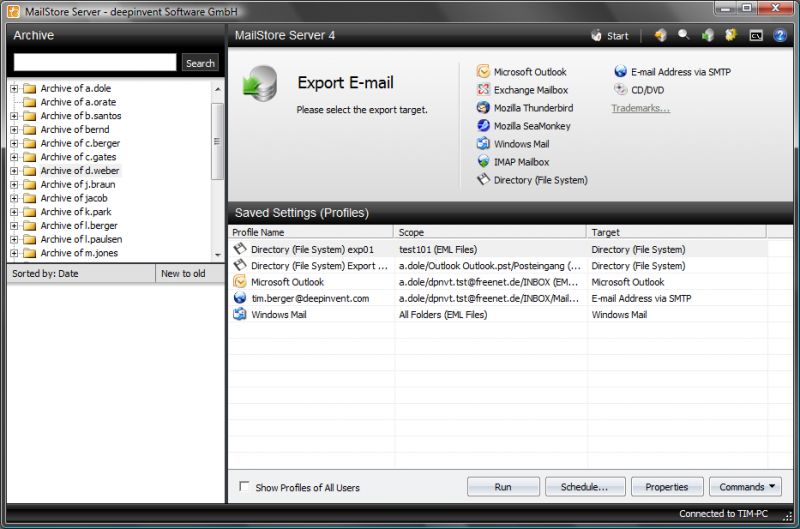800x529 pixels.
Task: Click the archive tree scrollbar up arrow
Action: (218, 89)
